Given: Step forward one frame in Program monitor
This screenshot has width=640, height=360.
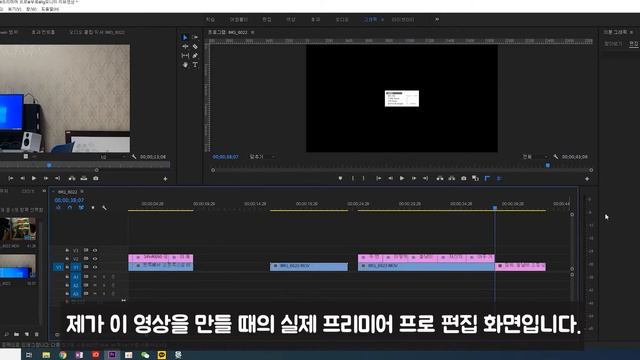Looking at the screenshot, I should pyautogui.click(x=413, y=178).
